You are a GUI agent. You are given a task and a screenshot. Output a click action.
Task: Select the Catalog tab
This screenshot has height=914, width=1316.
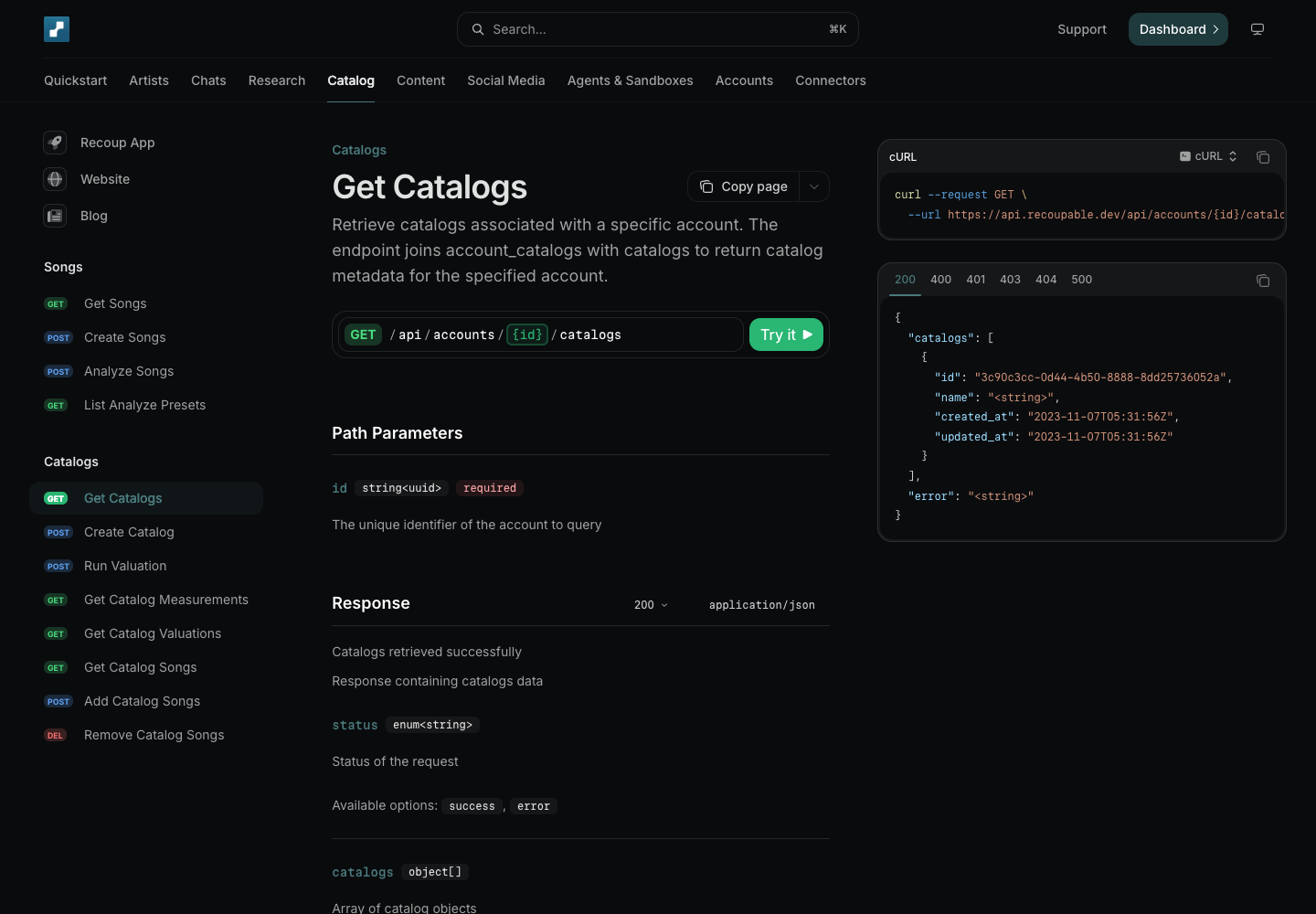351,80
